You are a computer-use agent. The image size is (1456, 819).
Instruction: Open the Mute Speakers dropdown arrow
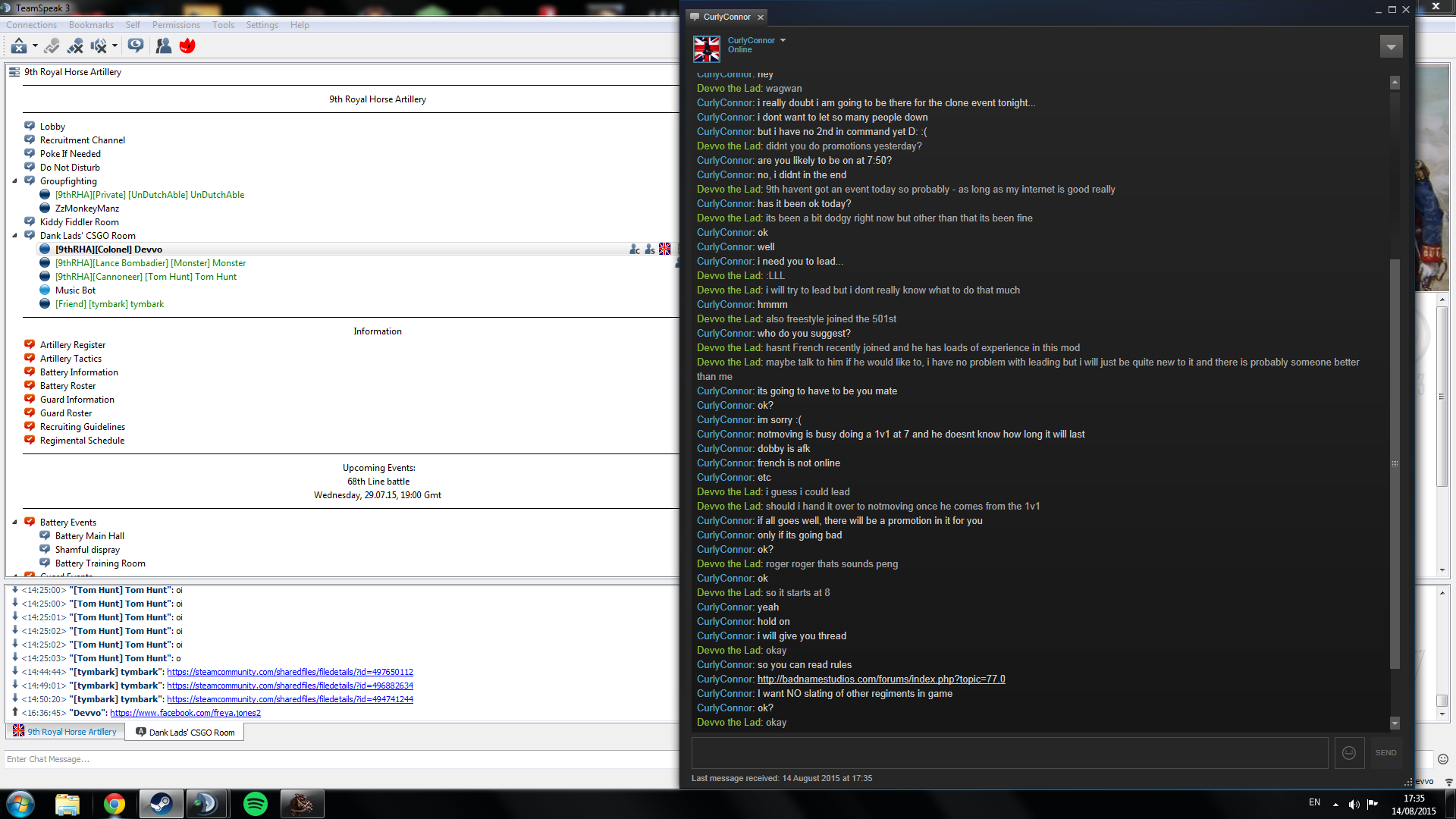[x=115, y=46]
